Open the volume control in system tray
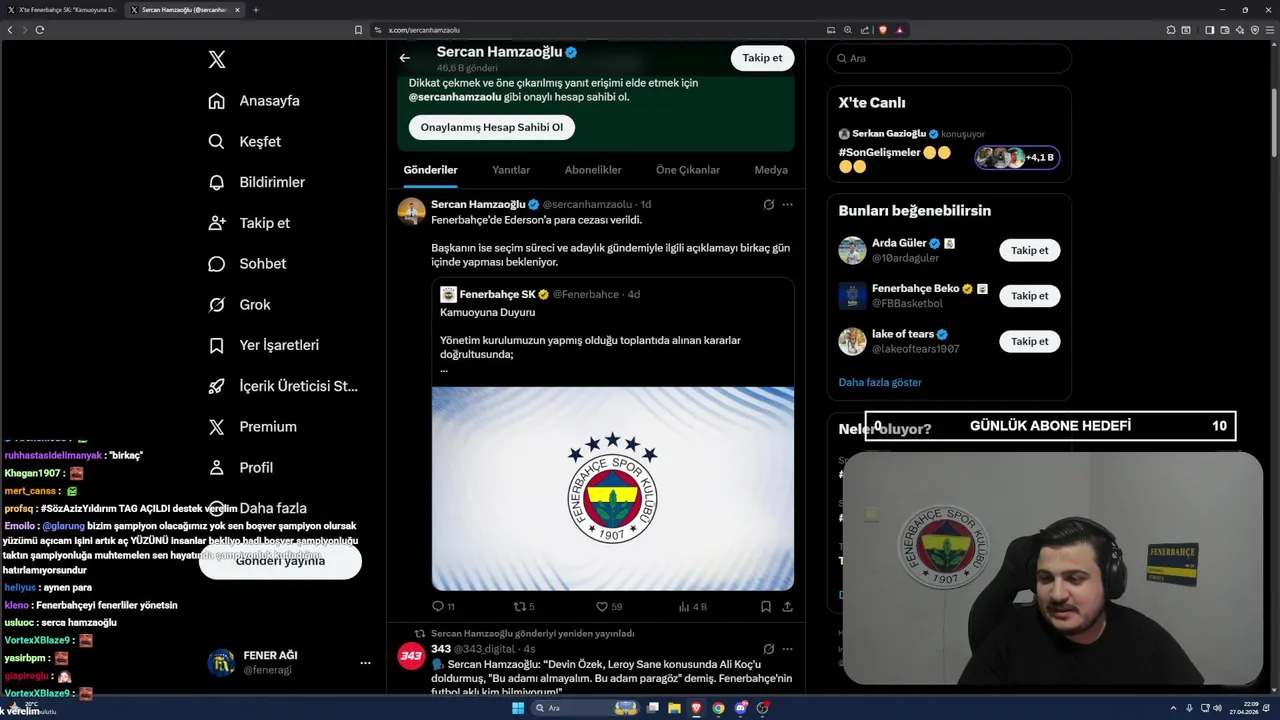The image size is (1280, 720). coord(1217,708)
